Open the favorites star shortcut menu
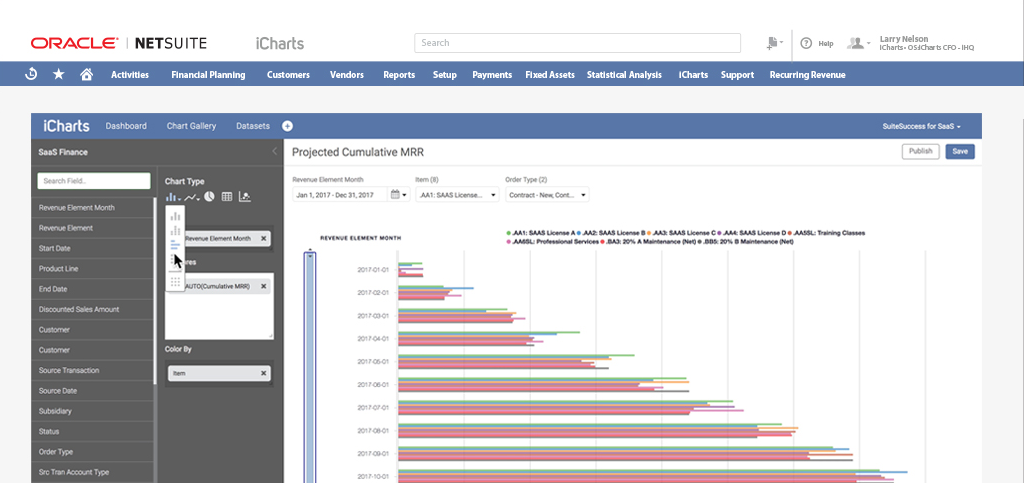The height and width of the screenshot is (483, 1024). 59,75
